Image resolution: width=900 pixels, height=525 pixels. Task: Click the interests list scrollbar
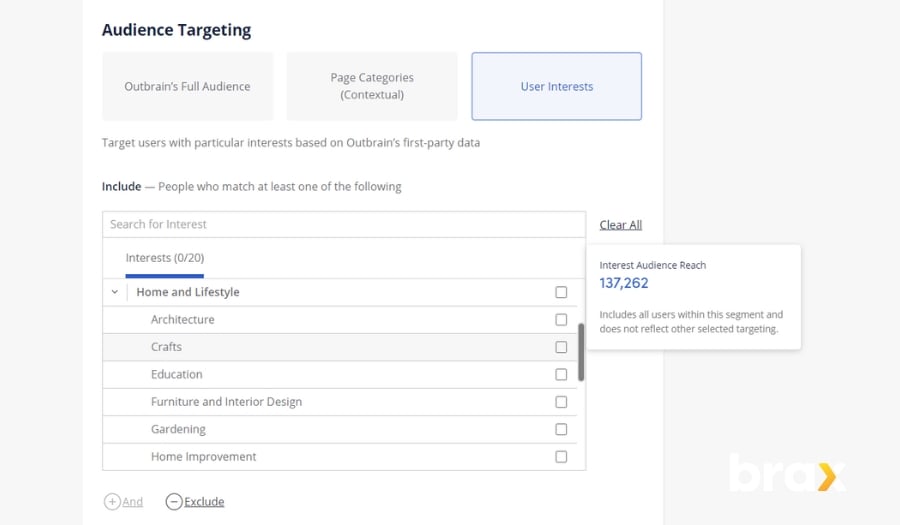click(581, 352)
